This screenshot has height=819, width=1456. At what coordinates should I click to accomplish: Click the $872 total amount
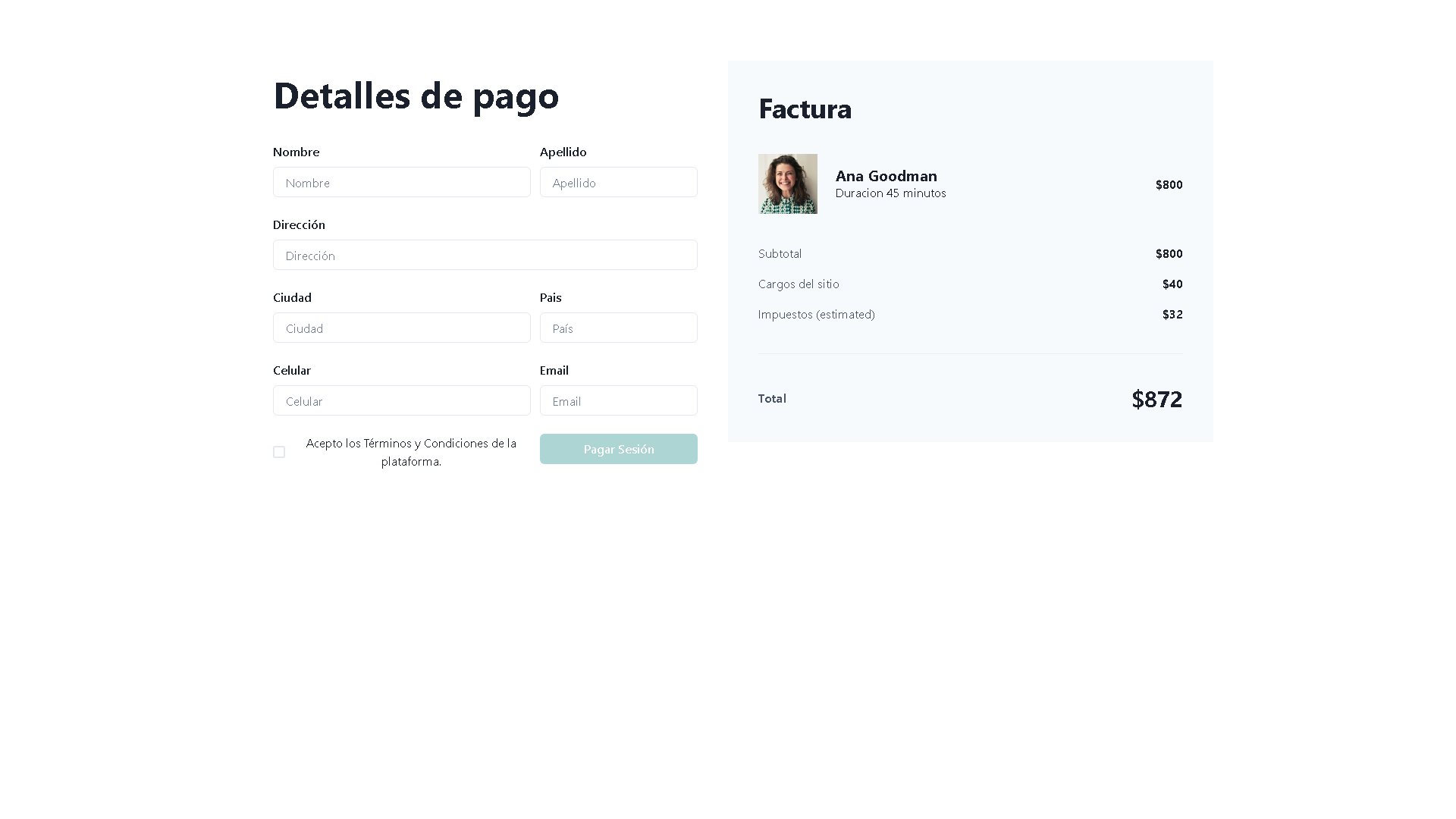[x=1156, y=399]
